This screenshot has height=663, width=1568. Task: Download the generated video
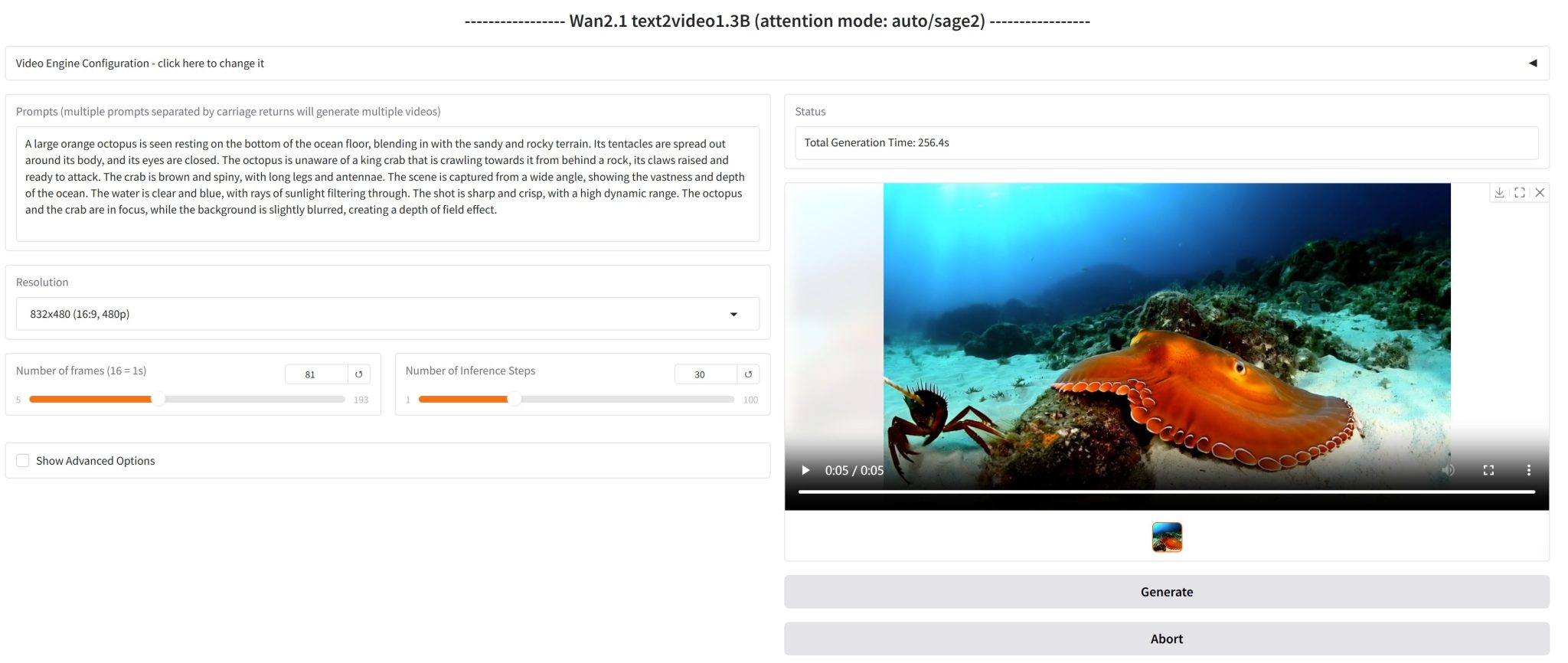(1499, 193)
